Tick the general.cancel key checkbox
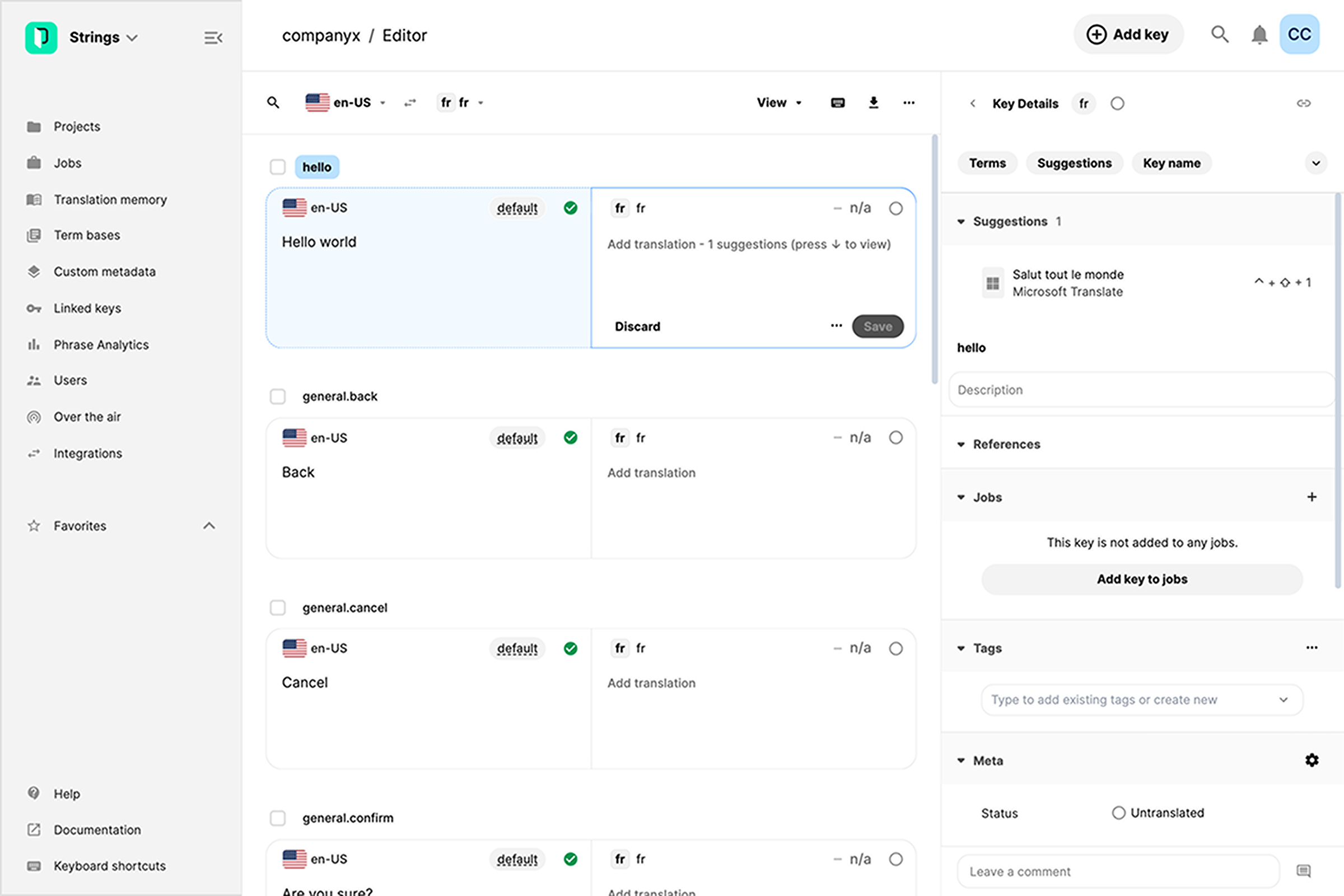The height and width of the screenshot is (896, 1344). coord(278,608)
